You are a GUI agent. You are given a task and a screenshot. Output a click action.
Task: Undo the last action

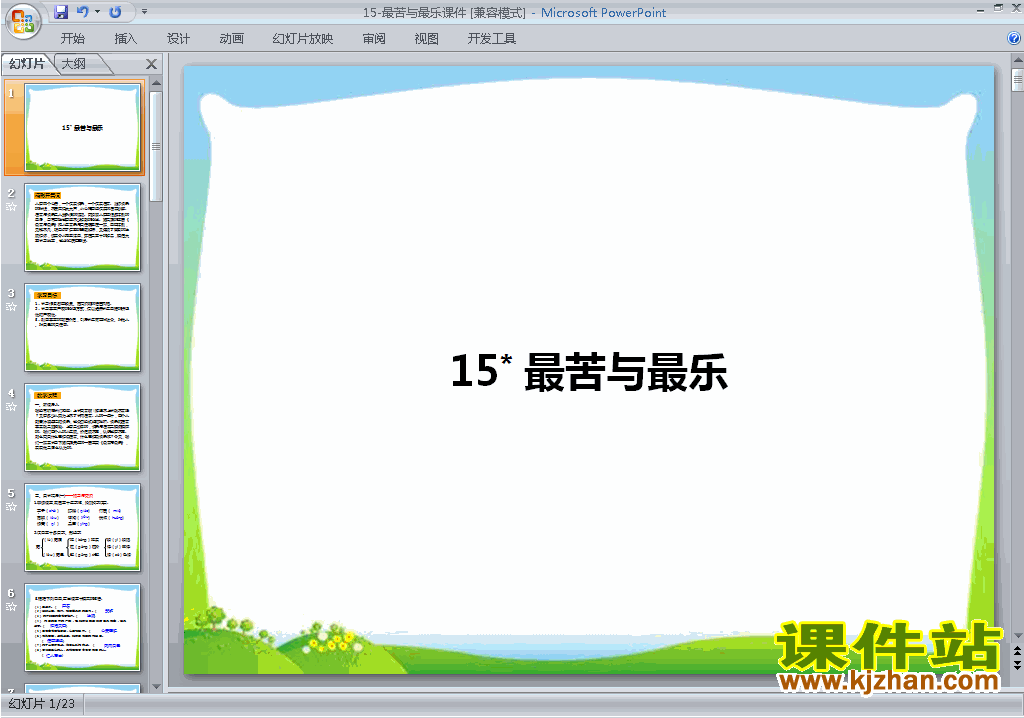click(x=82, y=12)
